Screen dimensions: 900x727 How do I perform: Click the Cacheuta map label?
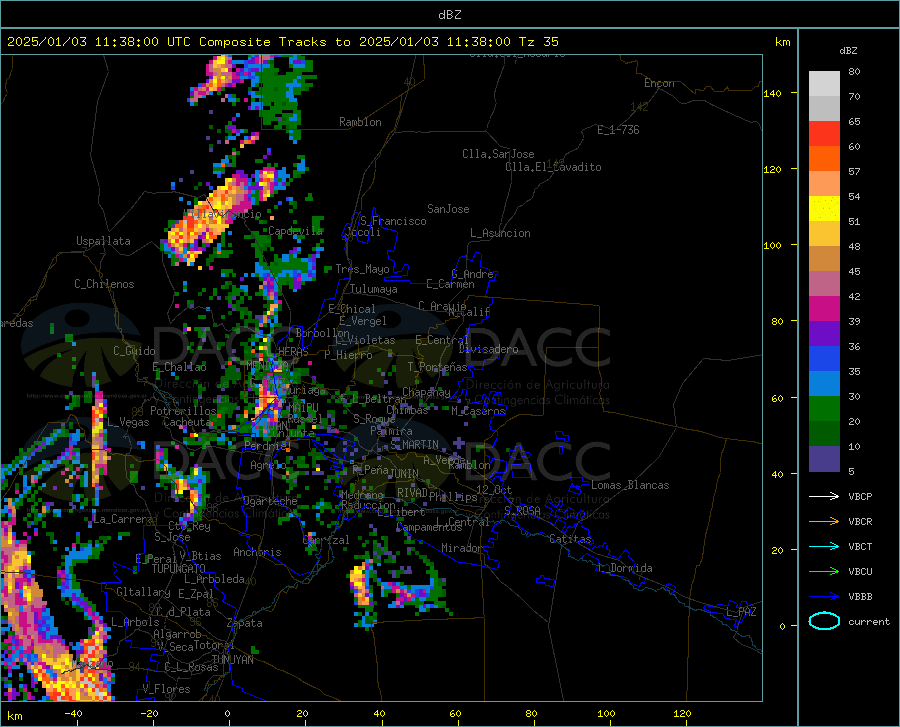click(187, 422)
